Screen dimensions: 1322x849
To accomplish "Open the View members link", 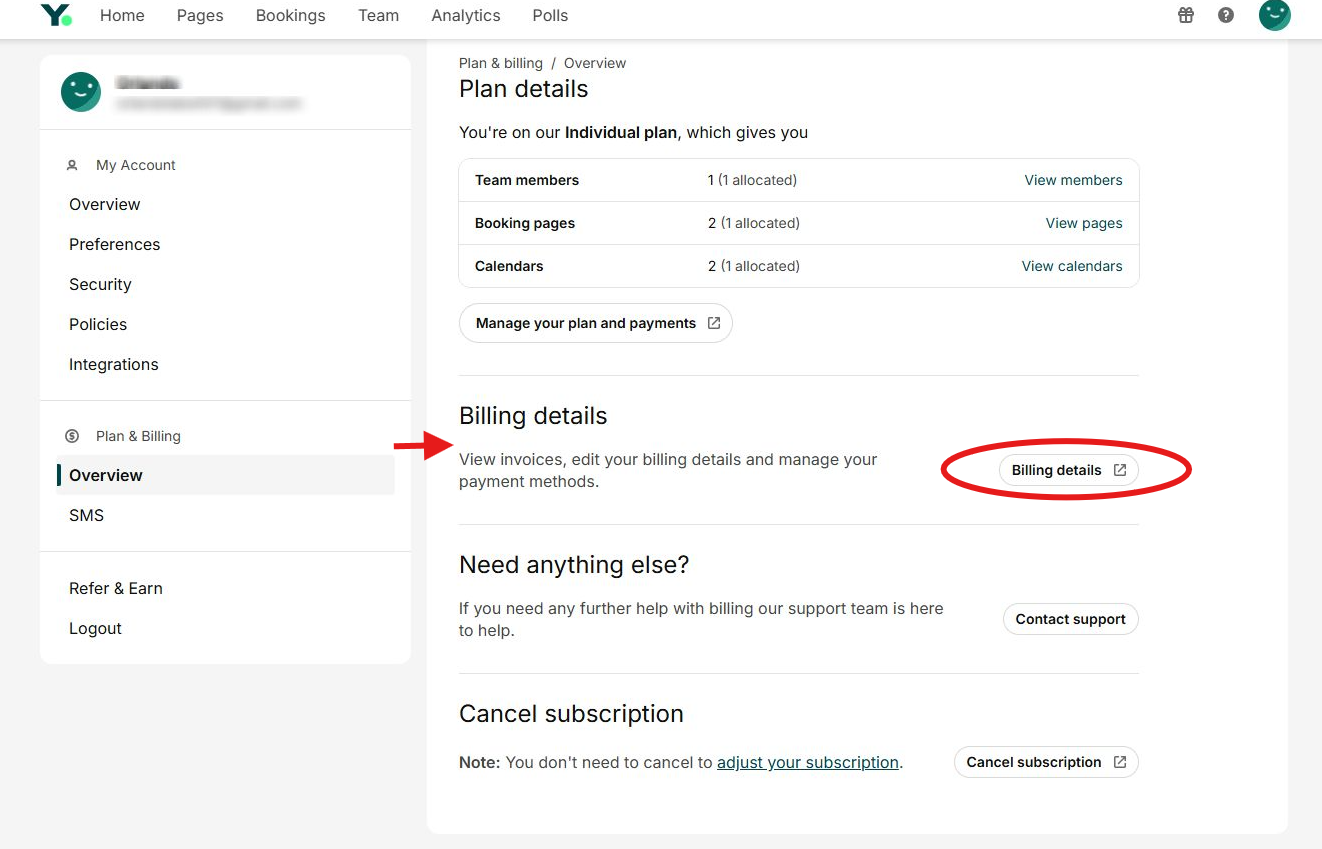I will click(1073, 180).
